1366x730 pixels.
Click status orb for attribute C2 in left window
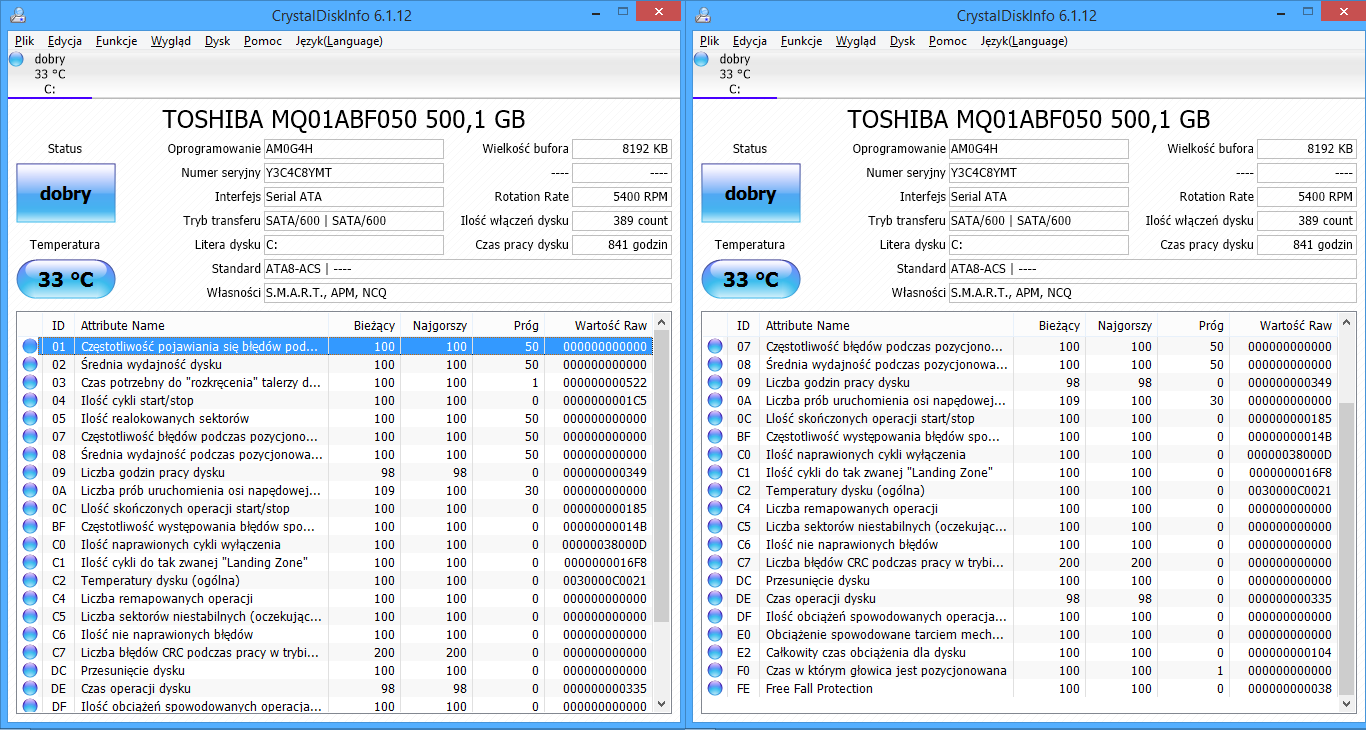[30, 581]
